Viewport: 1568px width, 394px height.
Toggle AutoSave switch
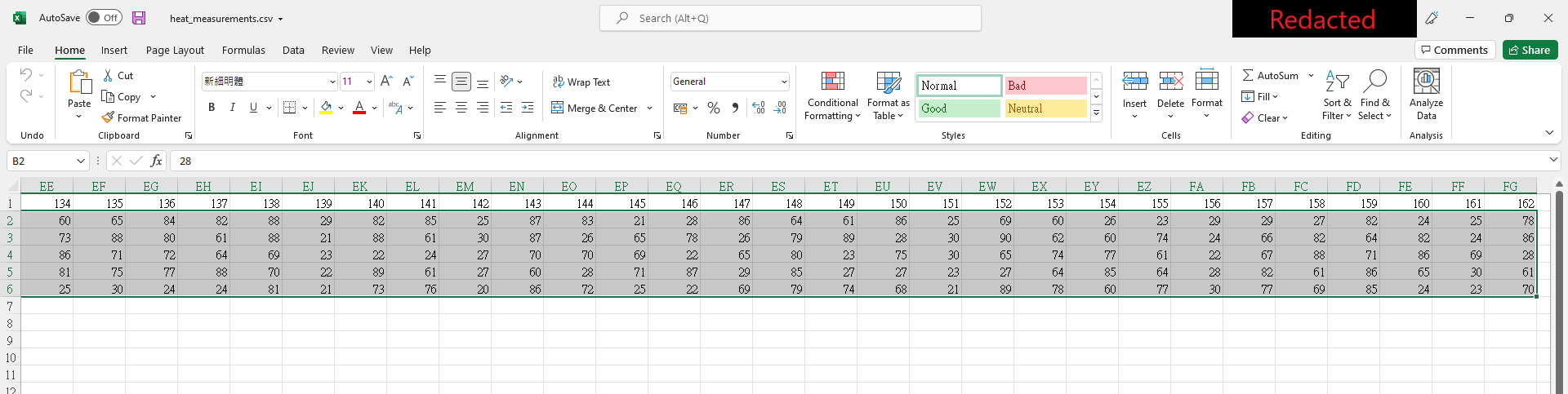click(104, 18)
